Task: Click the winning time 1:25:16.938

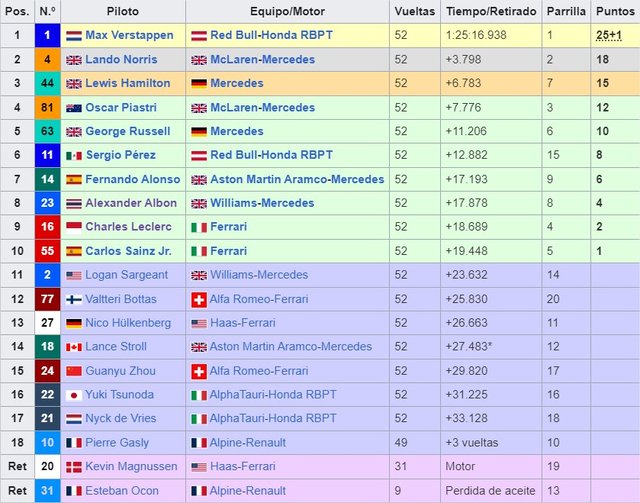Action: click(476, 36)
